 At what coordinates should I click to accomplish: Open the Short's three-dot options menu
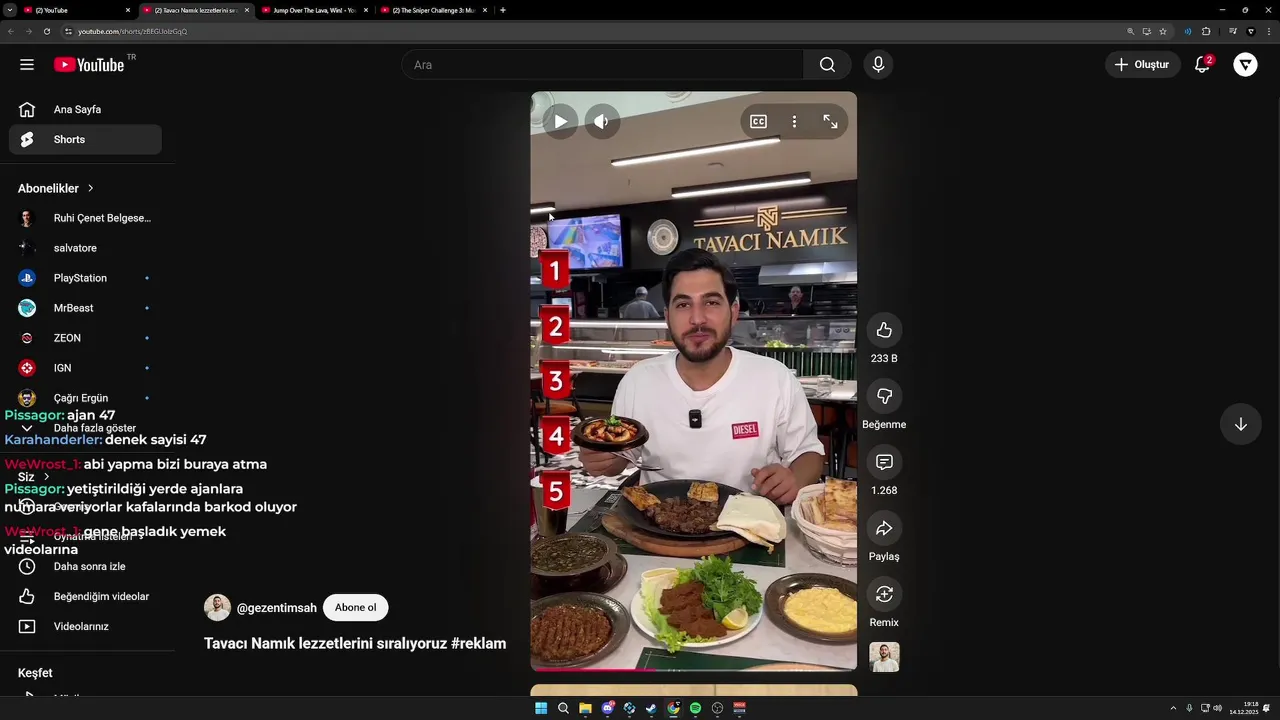tap(794, 122)
